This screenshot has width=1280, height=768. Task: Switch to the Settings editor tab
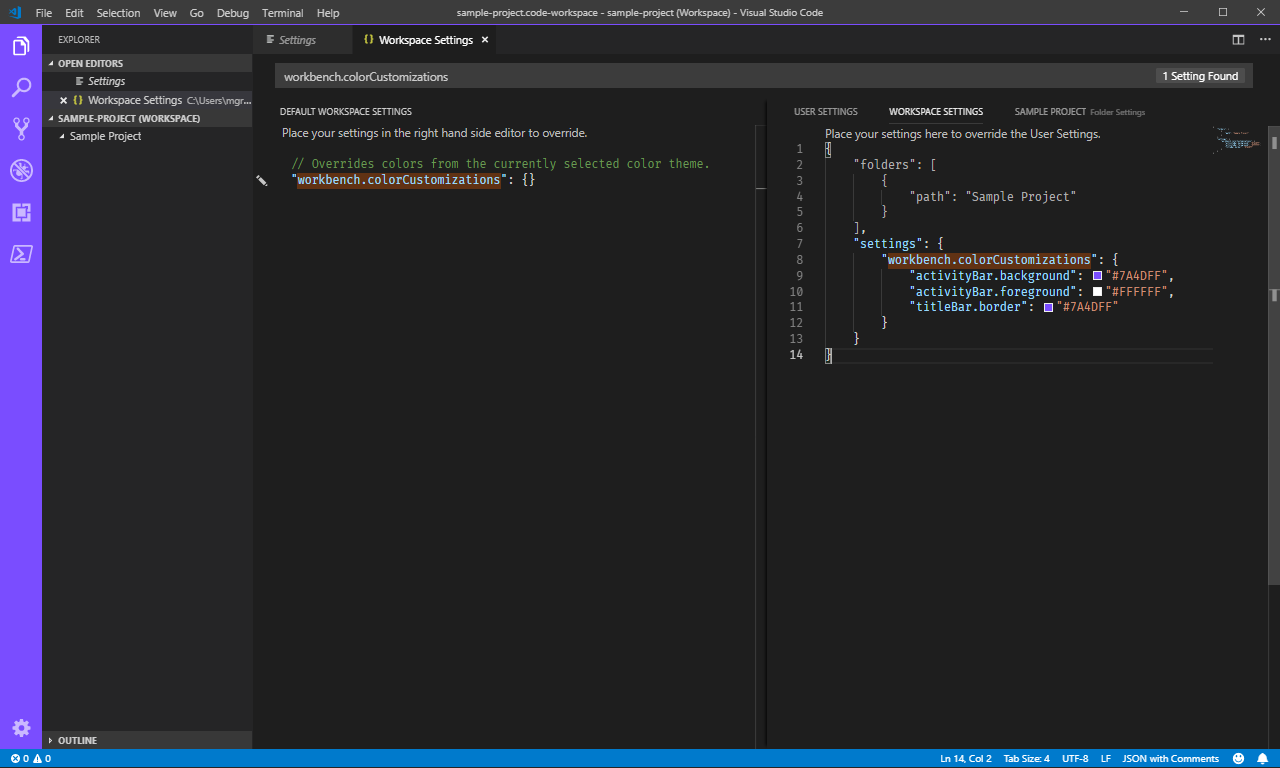pos(303,40)
